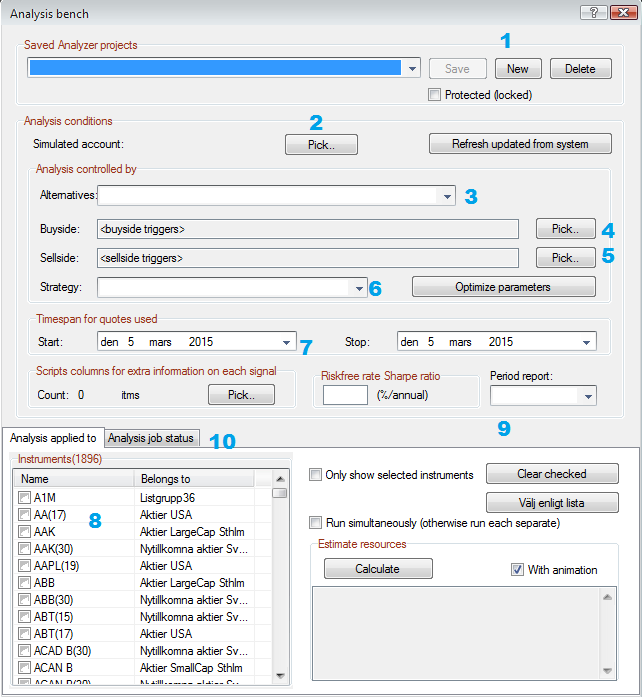This screenshot has height=697, width=642.
Task: Open the Start date picker dropdown
Action: tap(287, 342)
